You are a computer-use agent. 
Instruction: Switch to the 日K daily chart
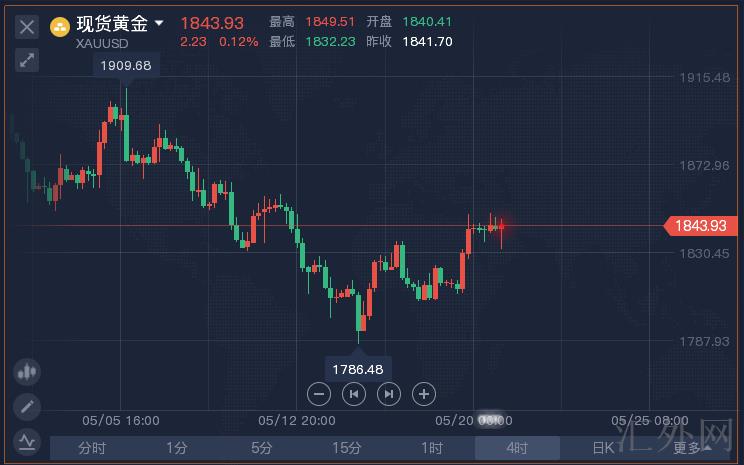click(602, 448)
